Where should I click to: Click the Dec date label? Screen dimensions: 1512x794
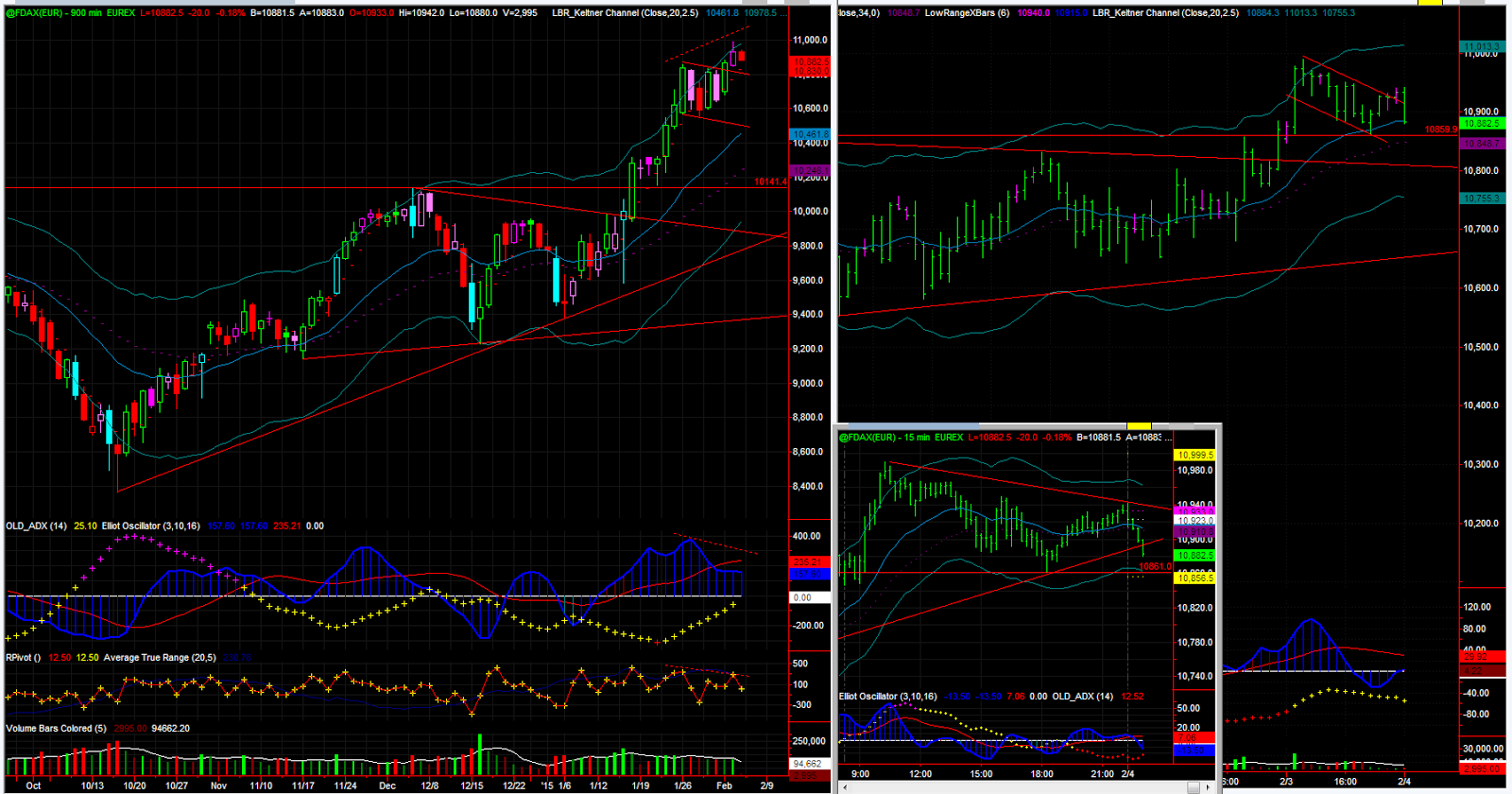tap(387, 785)
